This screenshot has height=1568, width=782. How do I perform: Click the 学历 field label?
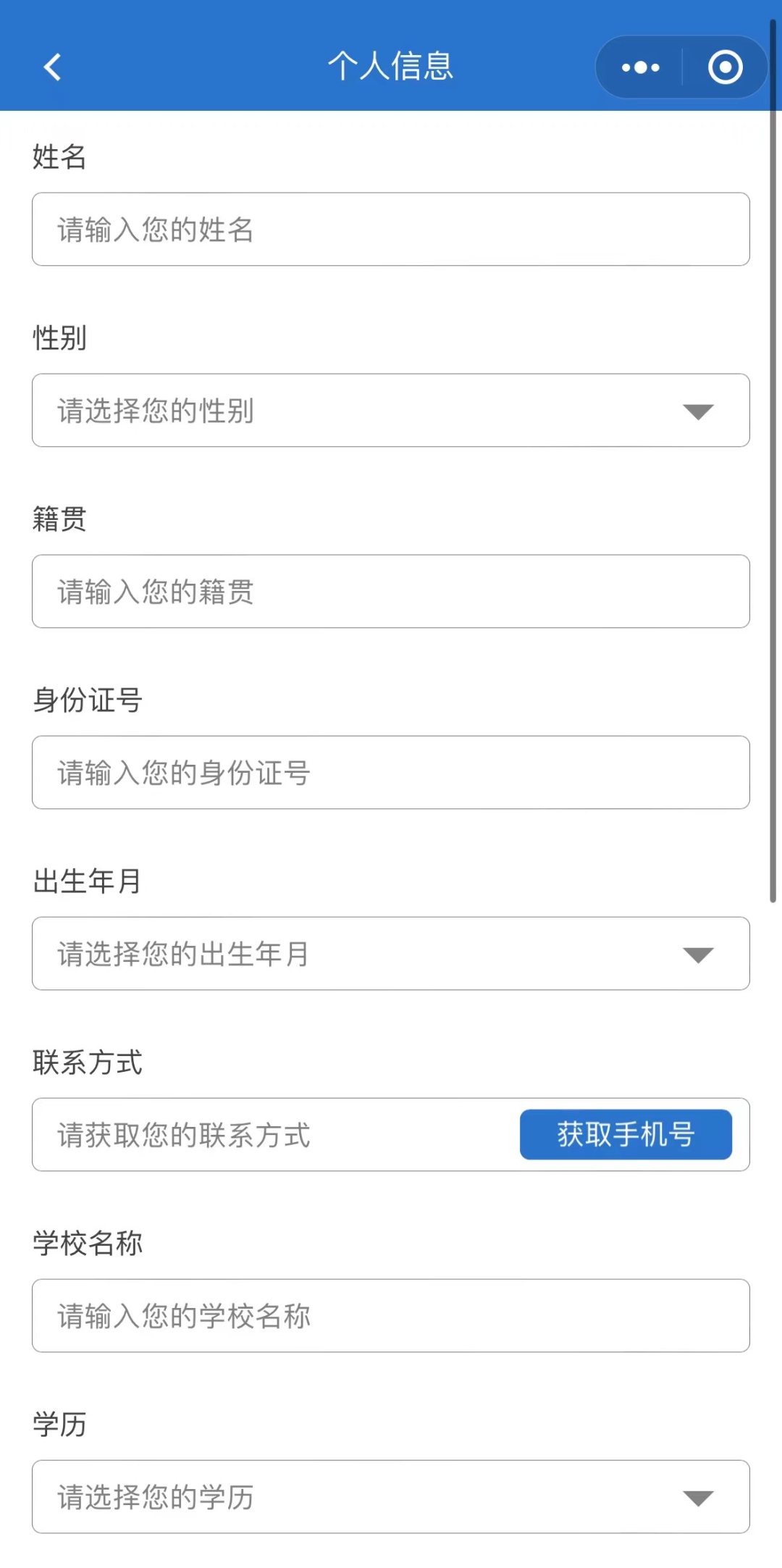point(59,1425)
